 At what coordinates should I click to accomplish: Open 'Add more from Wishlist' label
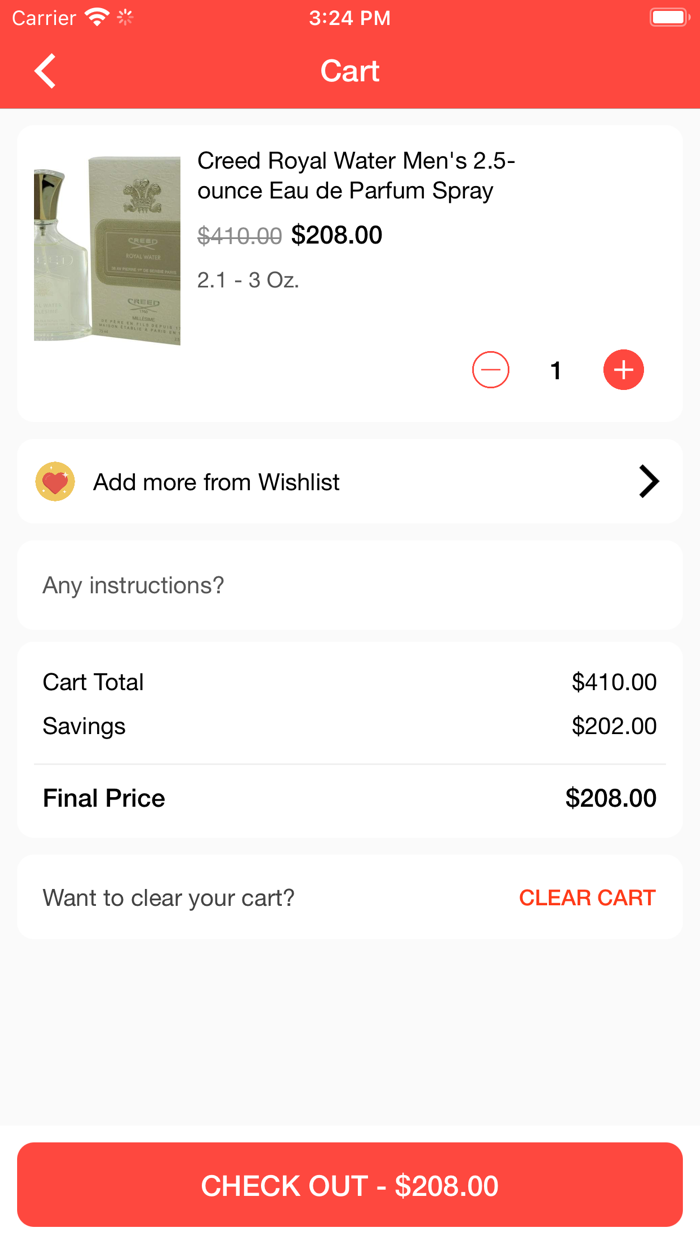pos(216,482)
